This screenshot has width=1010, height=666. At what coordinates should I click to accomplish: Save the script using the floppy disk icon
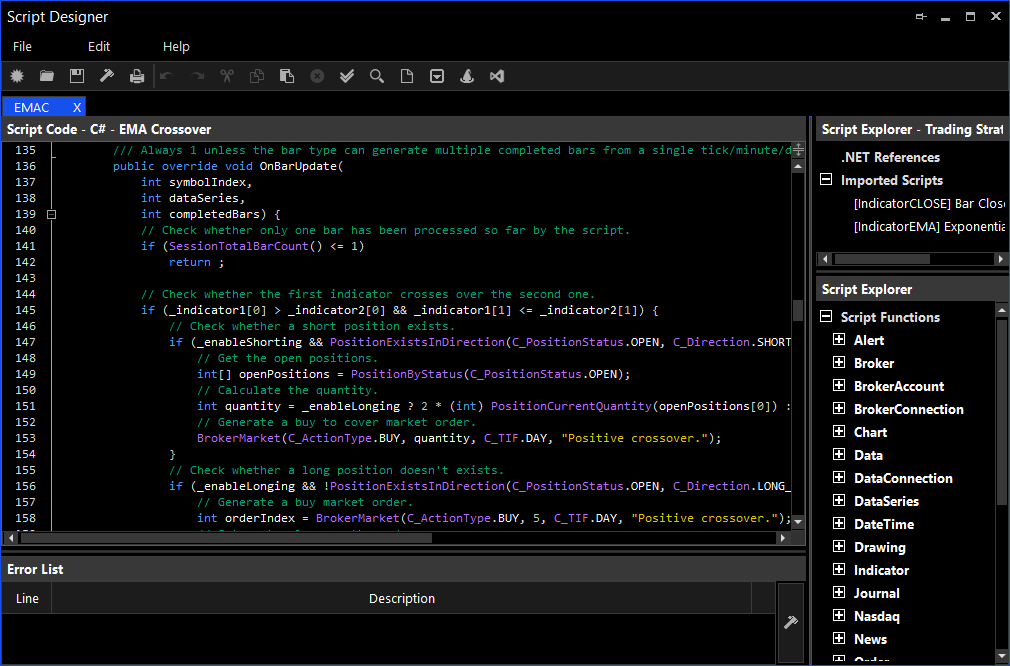tap(77, 76)
